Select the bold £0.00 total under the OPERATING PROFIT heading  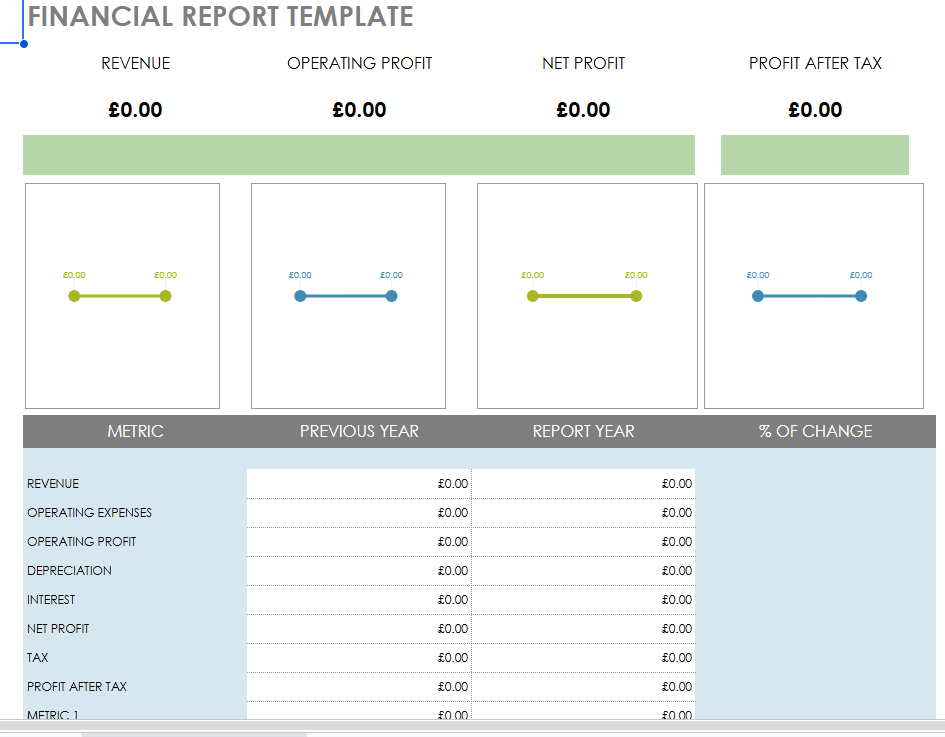[360, 110]
